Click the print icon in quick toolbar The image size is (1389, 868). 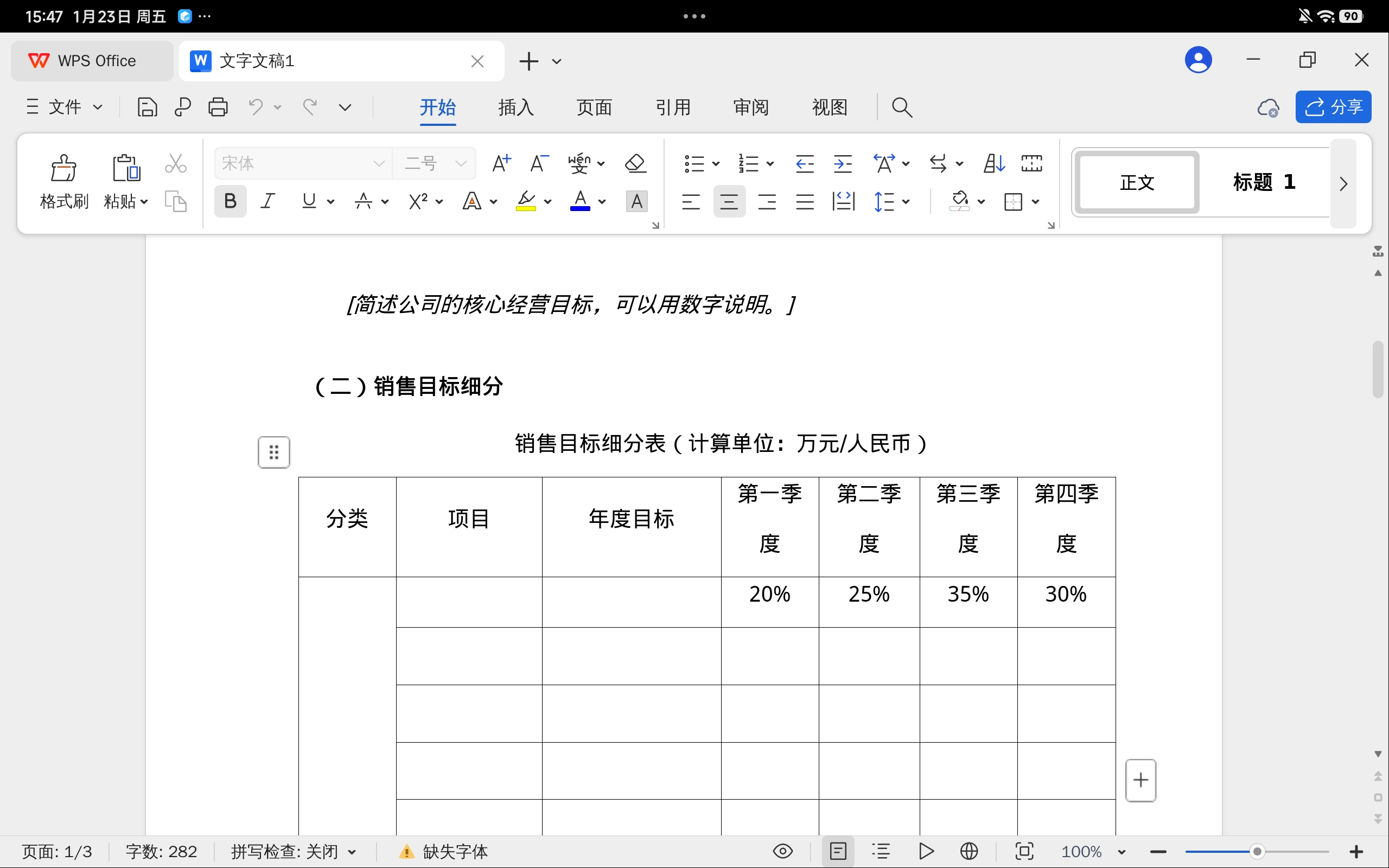coord(218,107)
